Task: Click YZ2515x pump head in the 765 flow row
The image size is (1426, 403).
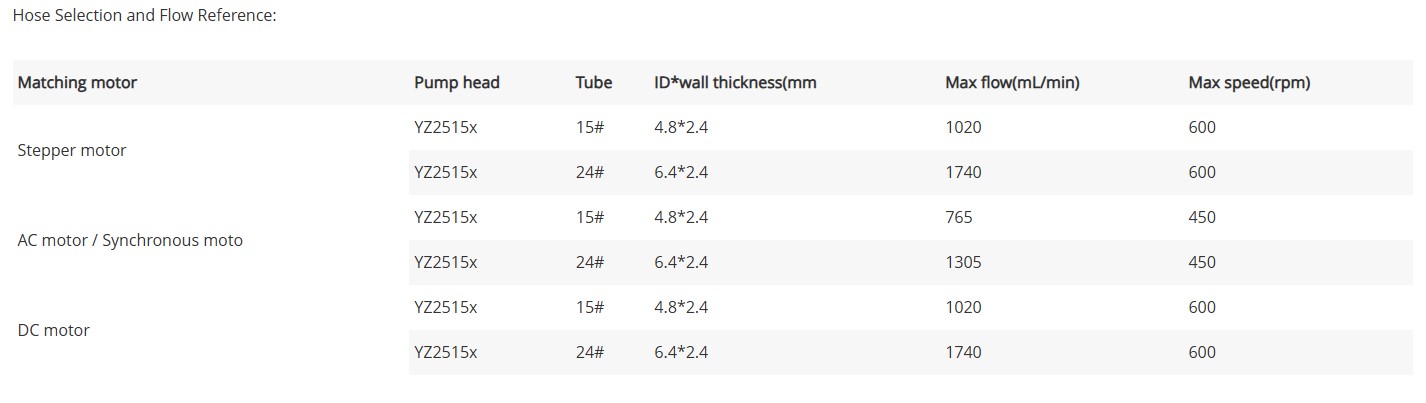Action: 446,217
